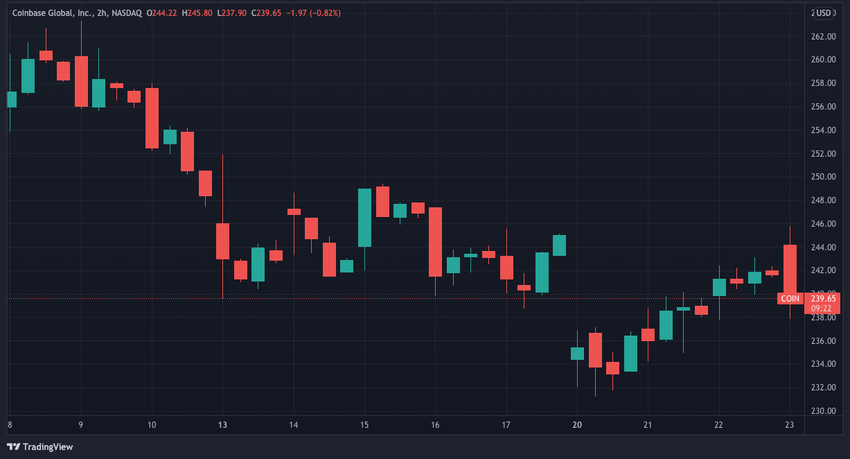Select the low value L237.90
This screenshot has height=459, width=850.
[231, 13]
